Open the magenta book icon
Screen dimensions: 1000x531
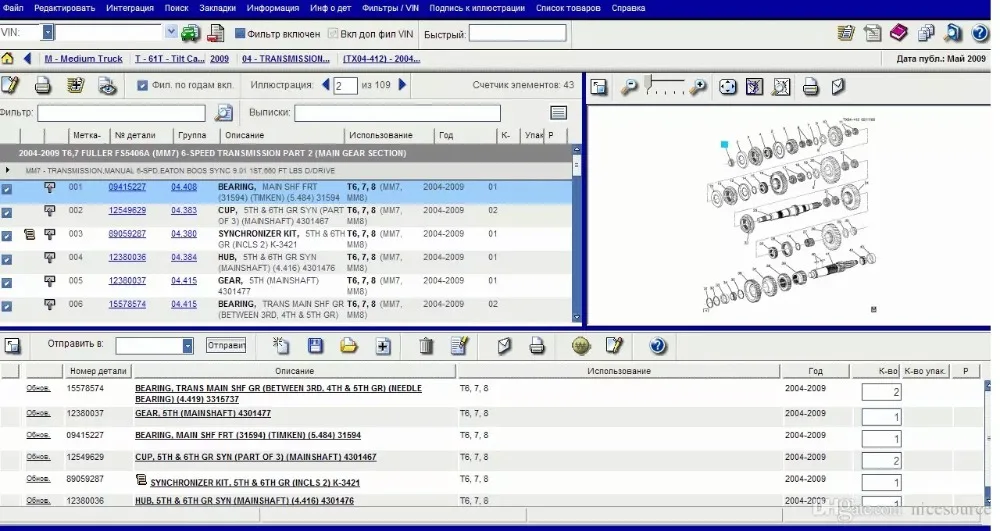coord(899,33)
